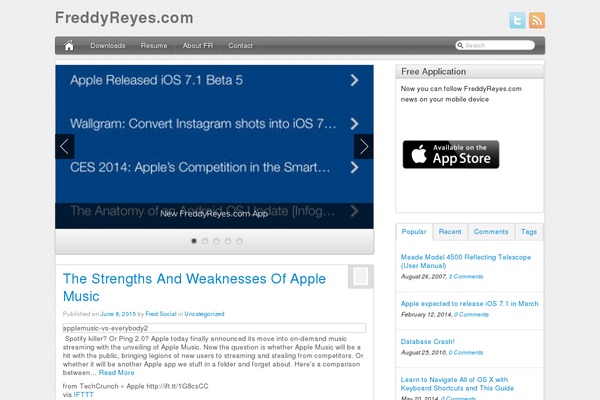Image resolution: width=600 pixels, height=400 pixels.
Task: Open the Resume menu item
Action: point(154,46)
